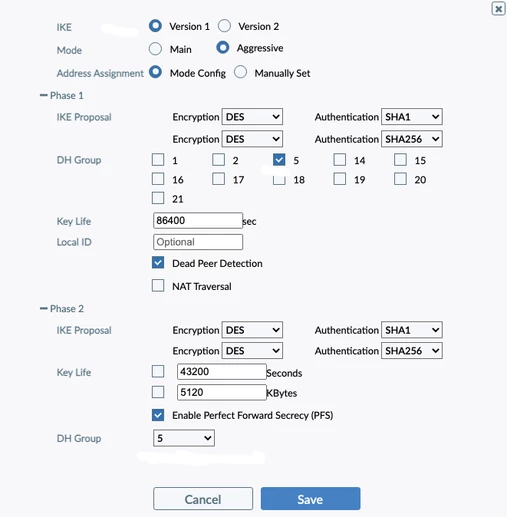Image resolution: width=507 pixels, height=517 pixels.
Task: Select Manually Set address assignment
Action: click(240, 72)
